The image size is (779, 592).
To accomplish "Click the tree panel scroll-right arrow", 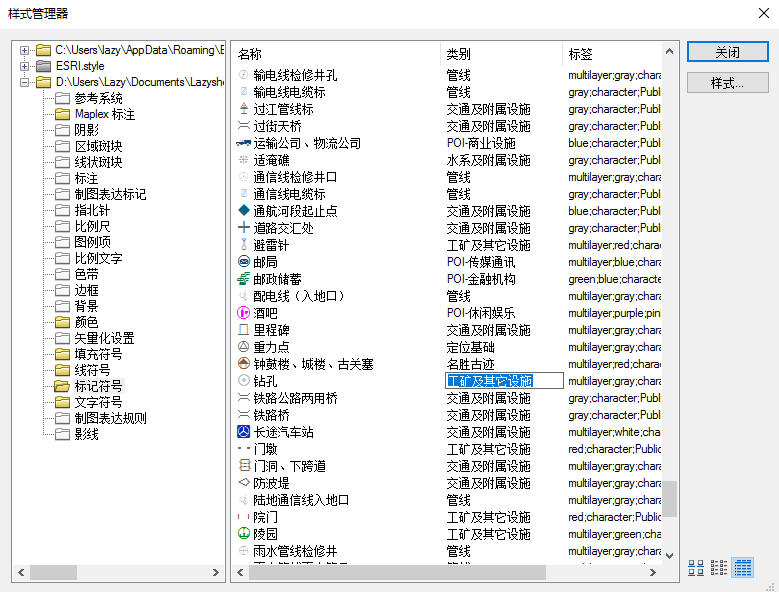I will tap(216, 573).
